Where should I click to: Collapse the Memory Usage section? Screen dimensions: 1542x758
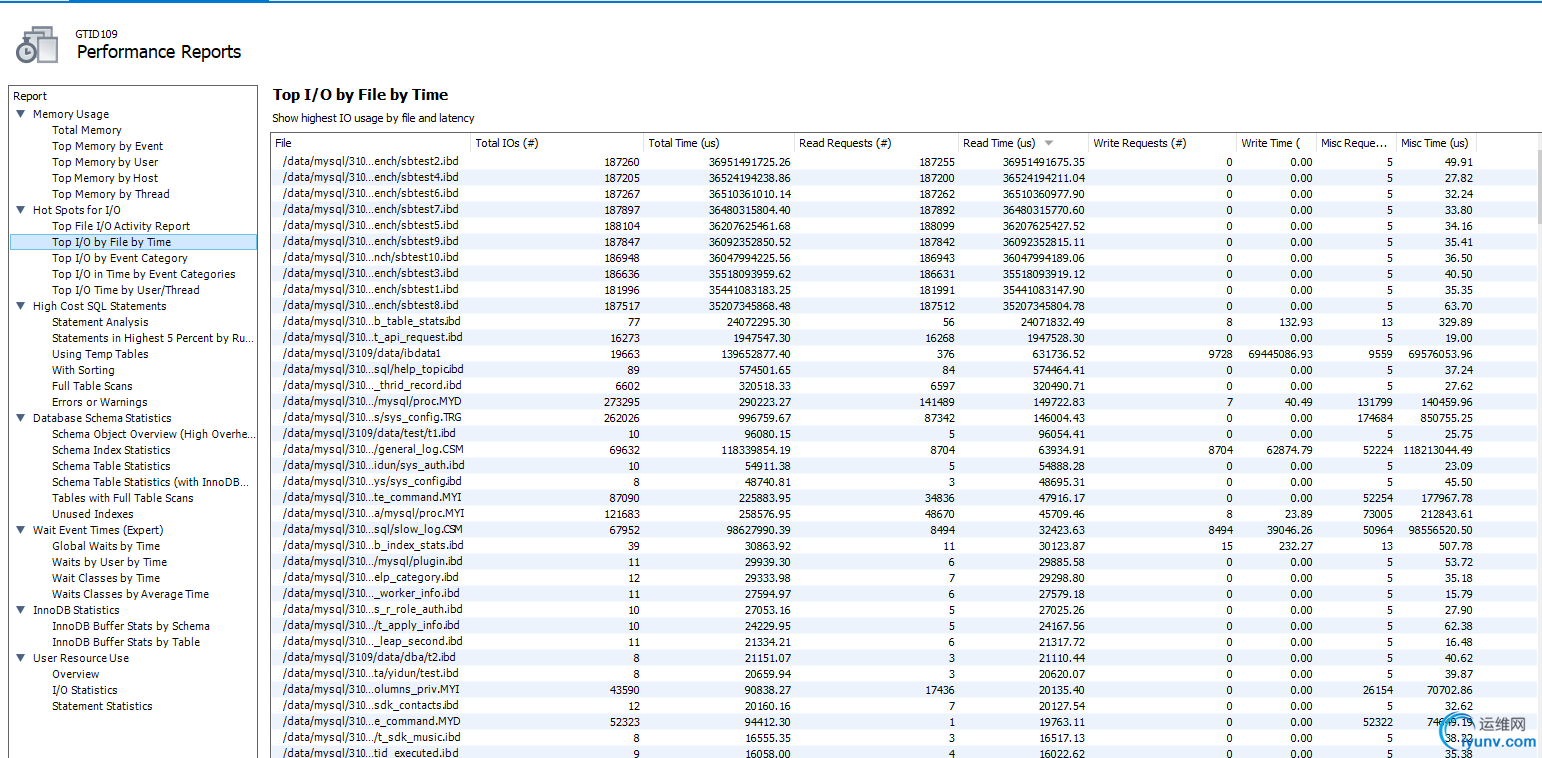pyautogui.click(x=20, y=114)
